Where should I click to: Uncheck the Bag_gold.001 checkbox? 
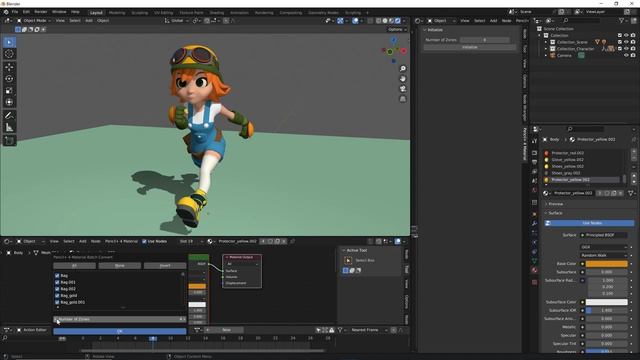(57, 302)
